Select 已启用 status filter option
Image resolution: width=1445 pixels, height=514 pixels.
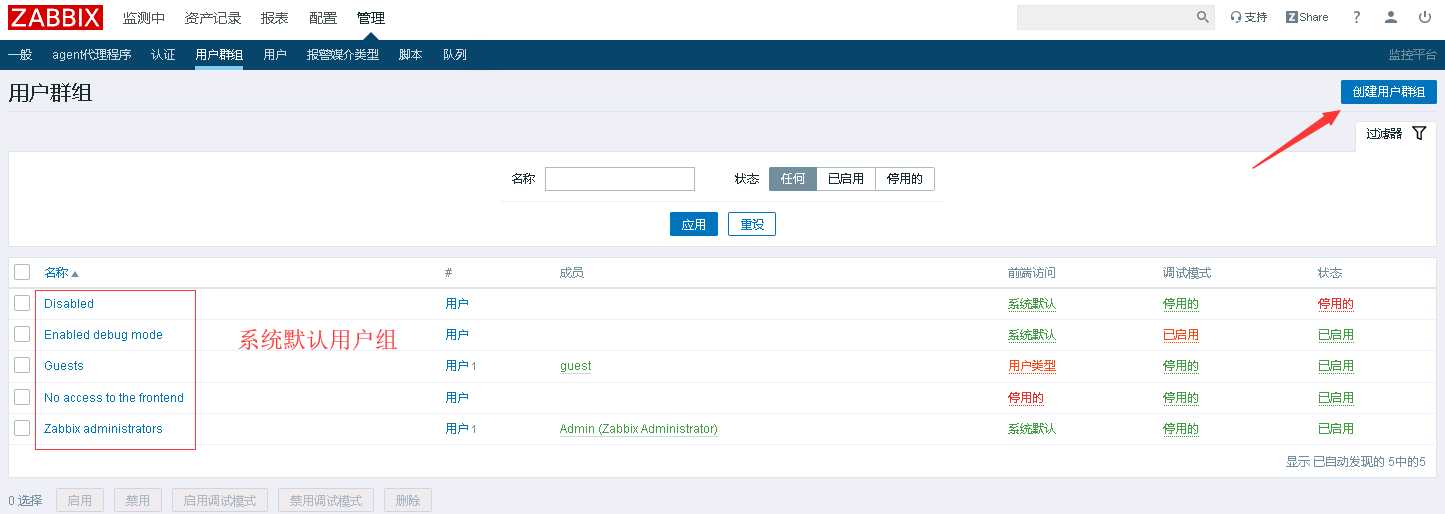(846, 179)
